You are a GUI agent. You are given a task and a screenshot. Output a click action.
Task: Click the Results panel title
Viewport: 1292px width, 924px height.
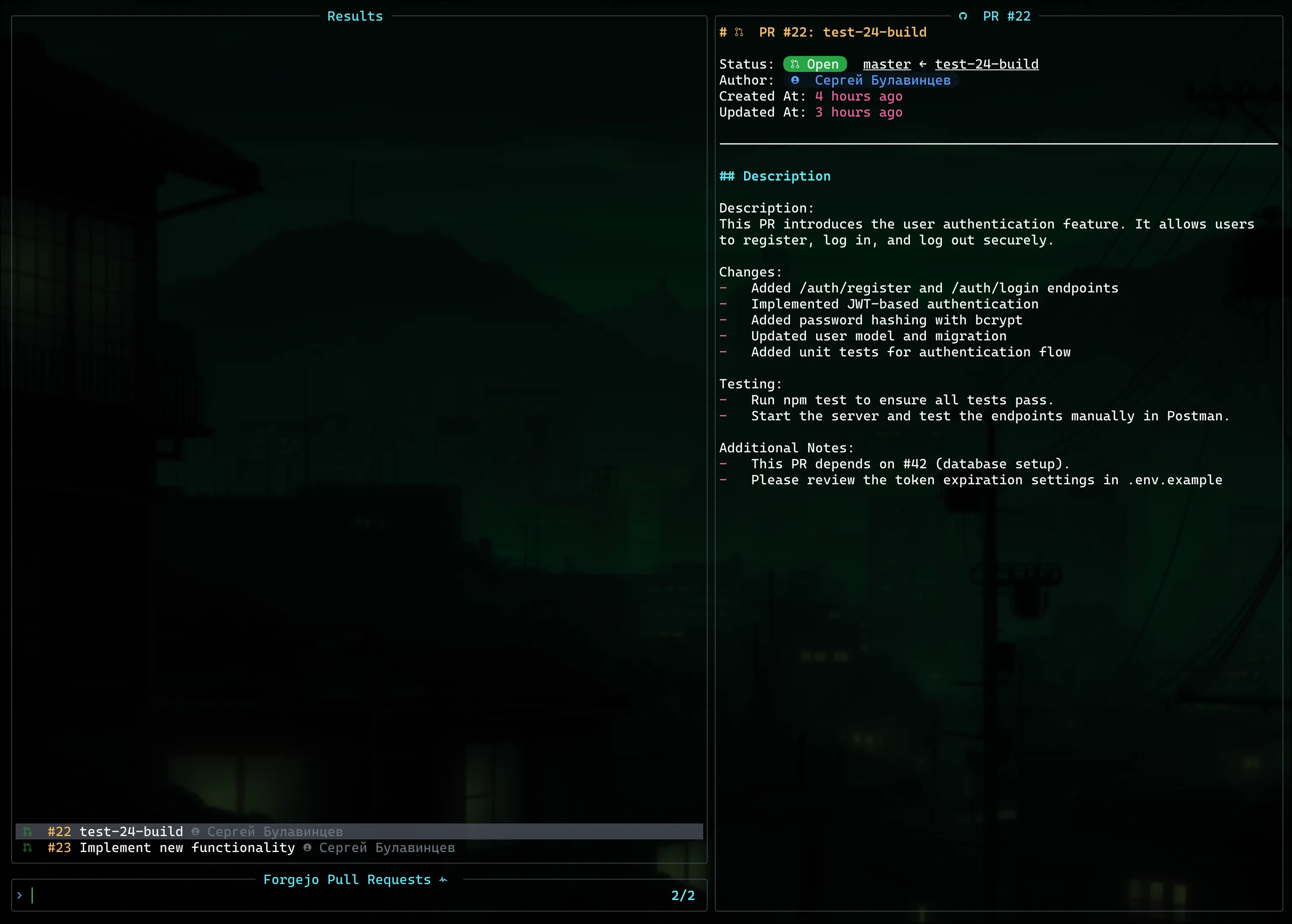click(x=355, y=16)
